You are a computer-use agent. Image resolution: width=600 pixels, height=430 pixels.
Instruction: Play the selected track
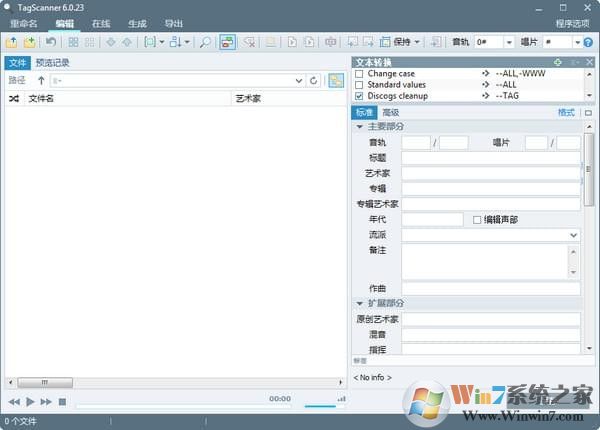pyautogui.click(x=30, y=402)
